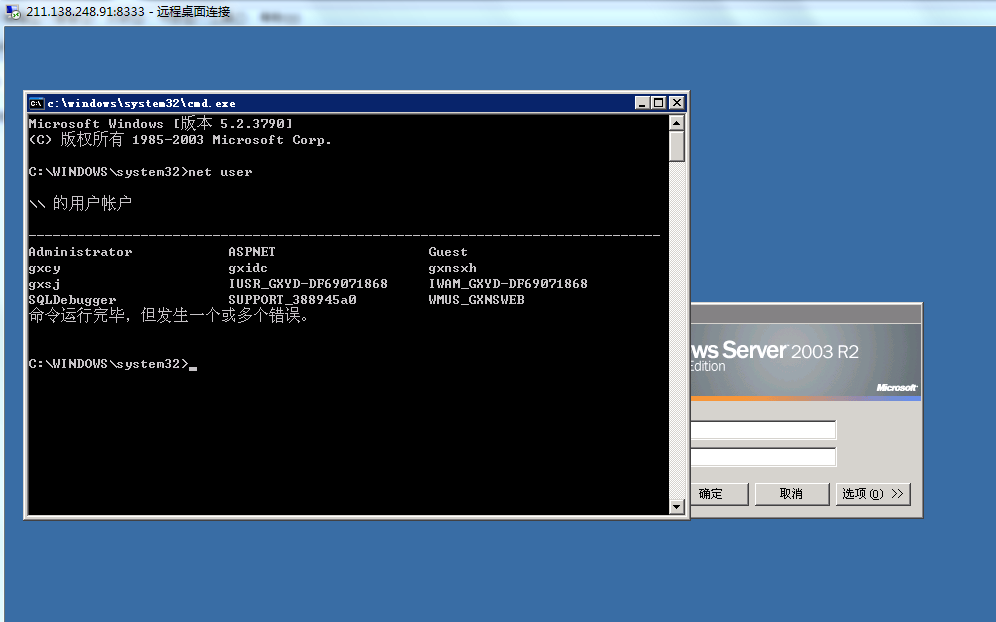Click the copyright 1985-2003 Microsoft Corp line
This screenshot has height=622, width=996.
[x=180, y=140]
